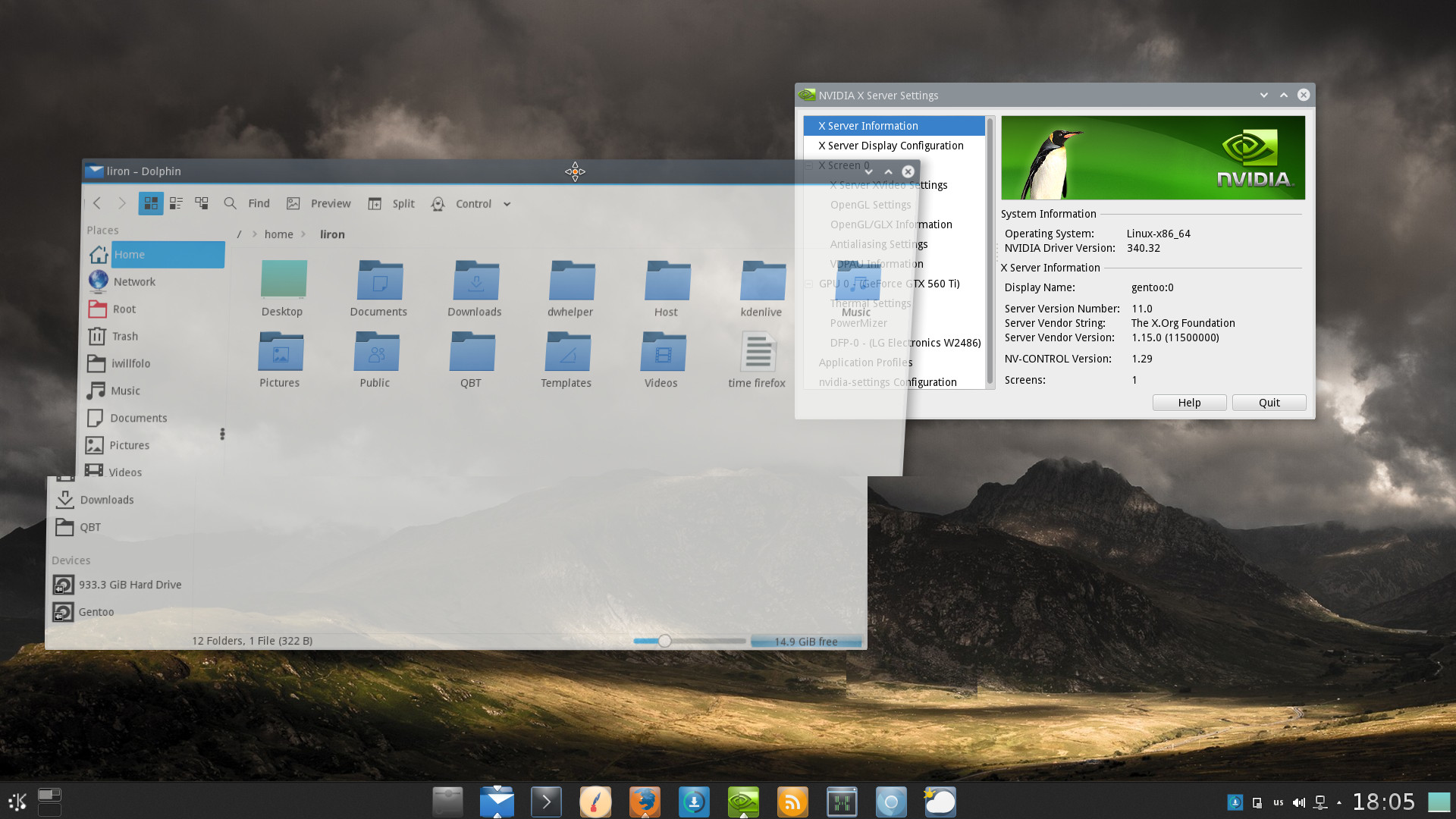The height and width of the screenshot is (819, 1456).
Task: Select Home in Dolphin Places panel
Action: (156, 255)
